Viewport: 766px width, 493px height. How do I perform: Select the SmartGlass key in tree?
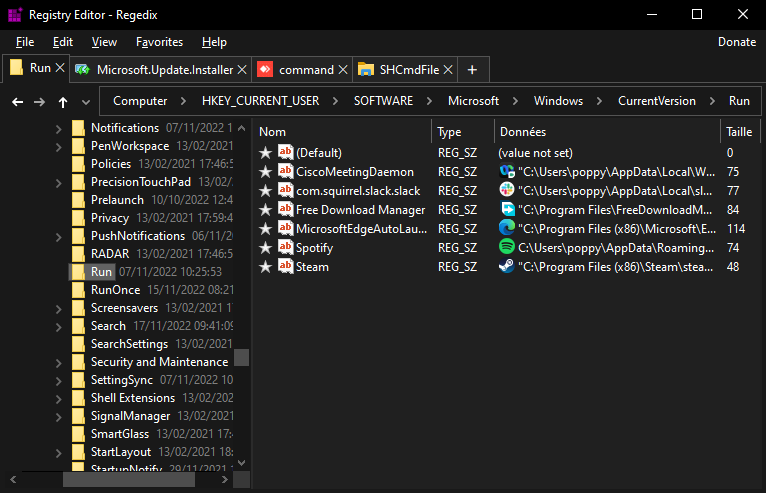pos(120,434)
